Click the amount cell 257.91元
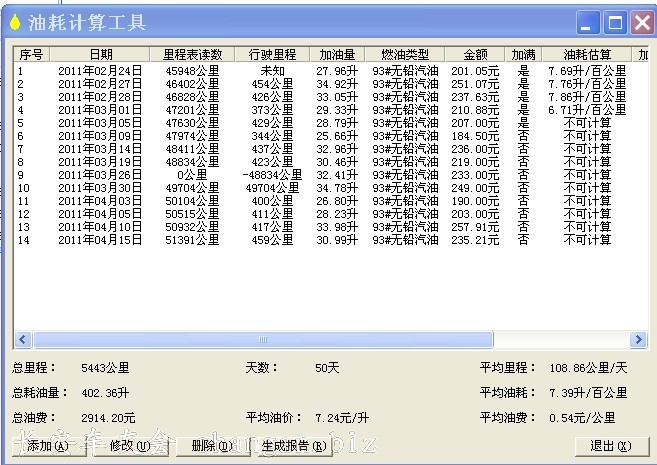 point(475,227)
